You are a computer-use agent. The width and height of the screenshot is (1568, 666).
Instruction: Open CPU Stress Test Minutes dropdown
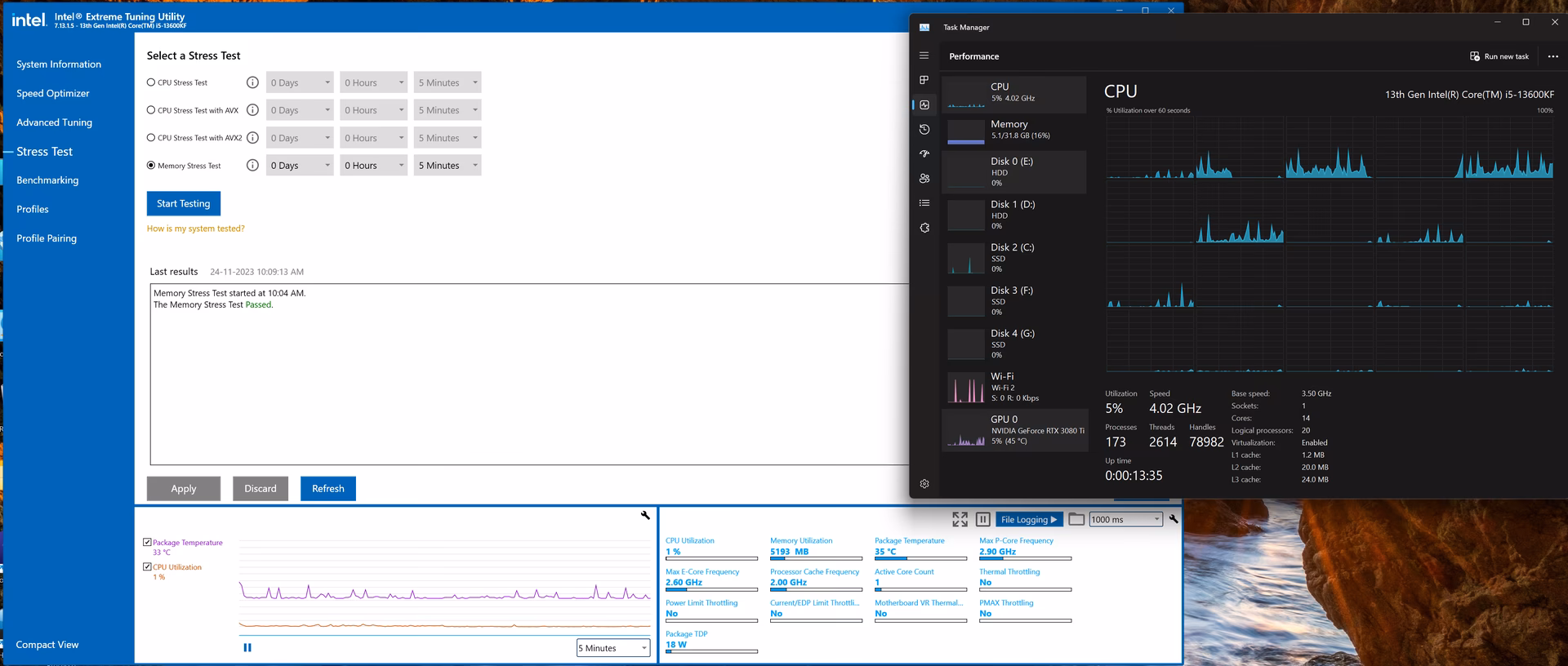click(x=447, y=82)
